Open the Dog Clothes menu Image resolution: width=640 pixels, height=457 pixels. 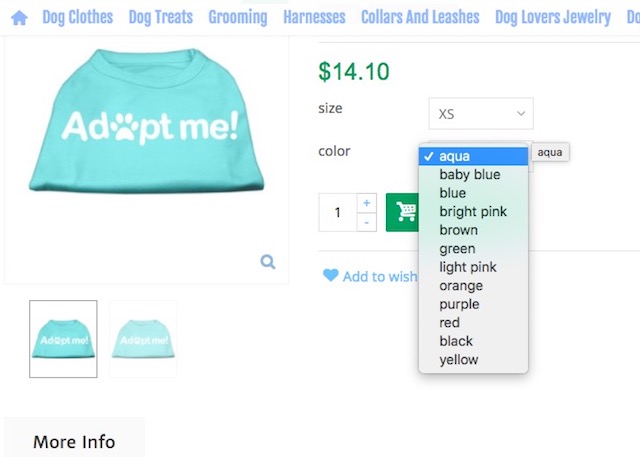77,17
